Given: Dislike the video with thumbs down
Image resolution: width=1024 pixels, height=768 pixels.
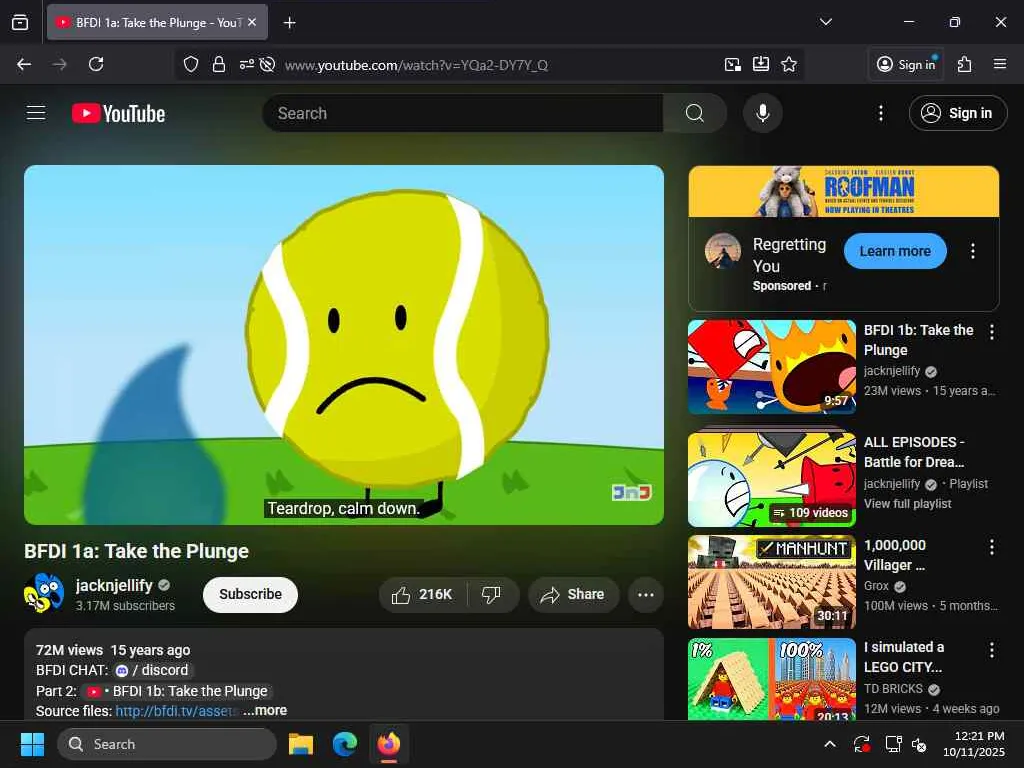Looking at the screenshot, I should click(491, 594).
